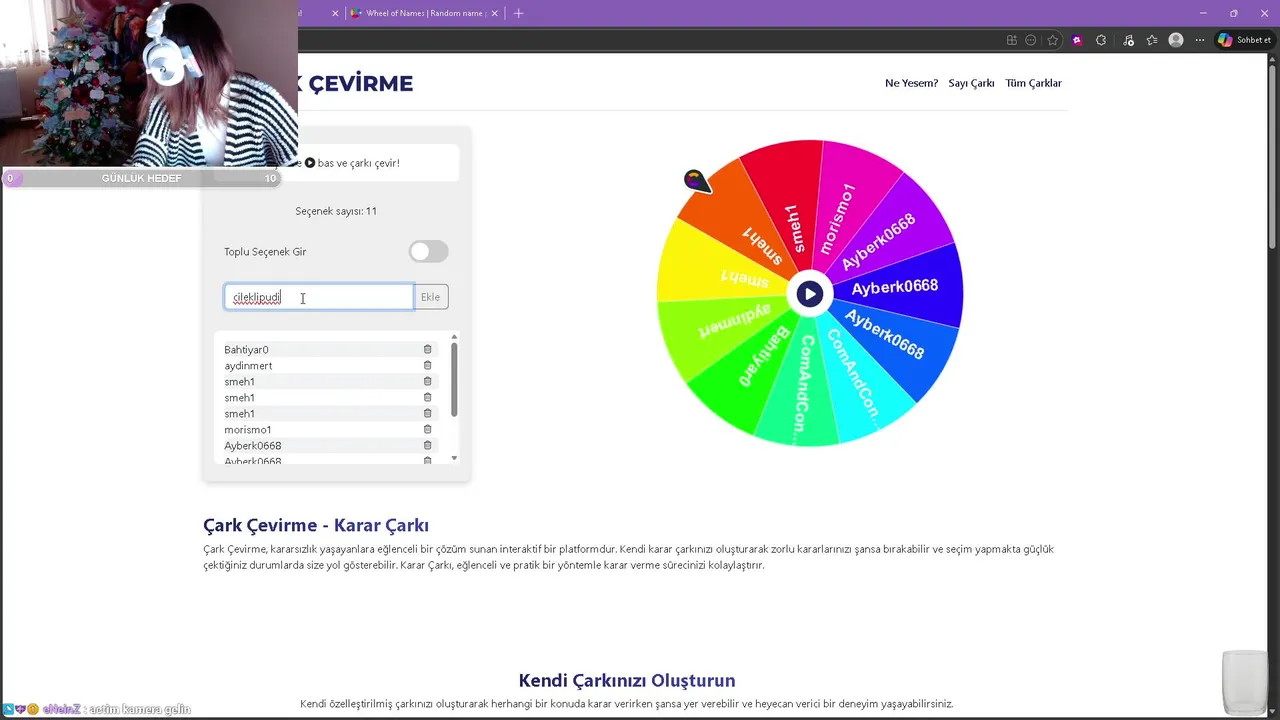Click the Seçenek sayısı: 11 text
This screenshot has width=1280, height=720.
[336, 211]
